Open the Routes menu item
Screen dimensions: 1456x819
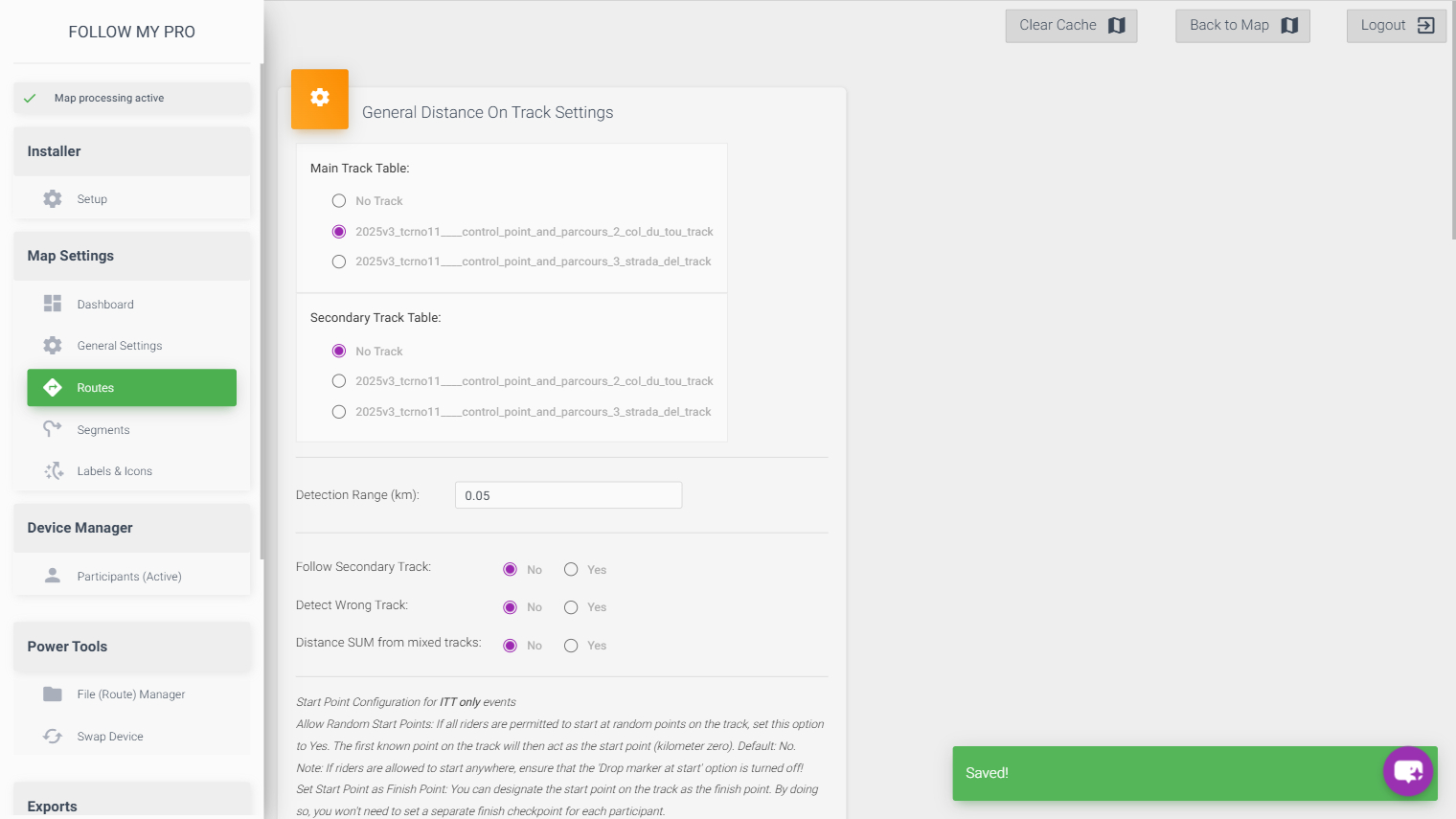click(132, 388)
